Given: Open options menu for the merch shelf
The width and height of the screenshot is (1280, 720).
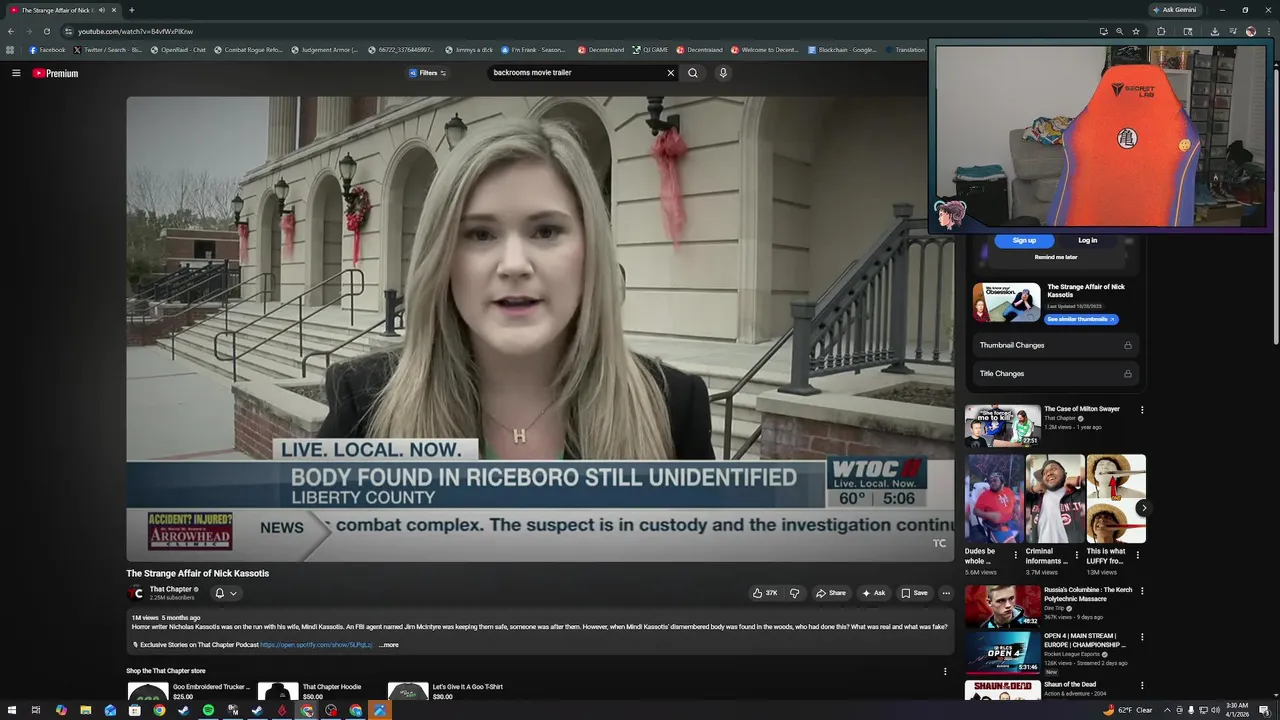Looking at the screenshot, I should (945, 671).
